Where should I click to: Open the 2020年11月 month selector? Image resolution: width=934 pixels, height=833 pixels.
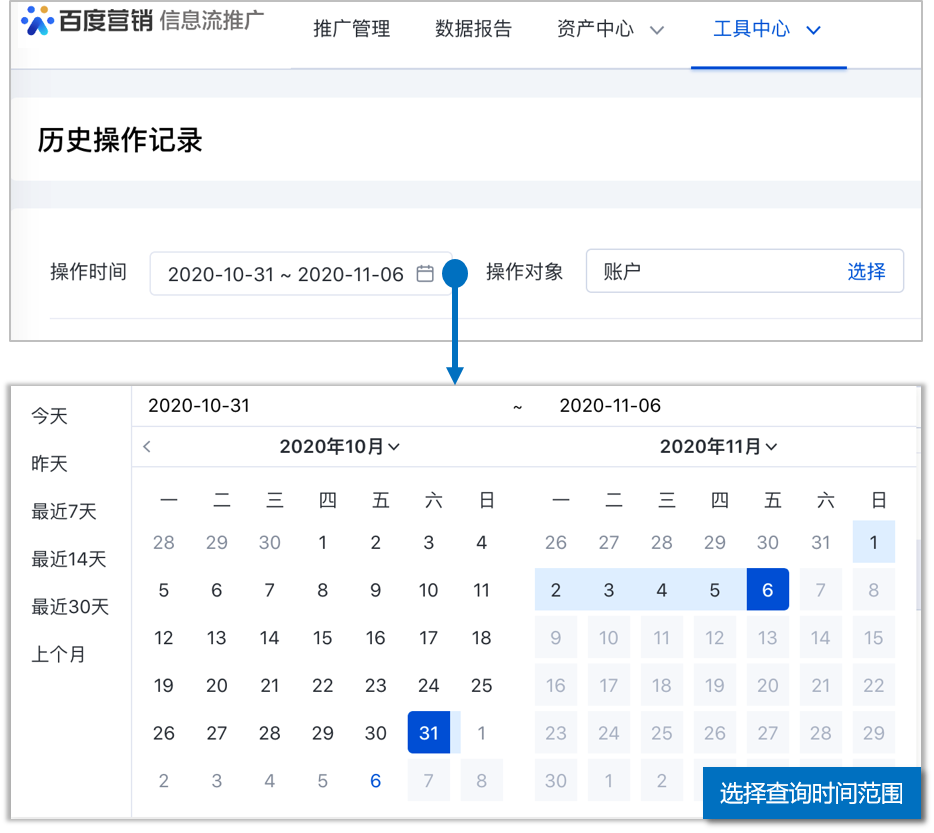point(718,447)
